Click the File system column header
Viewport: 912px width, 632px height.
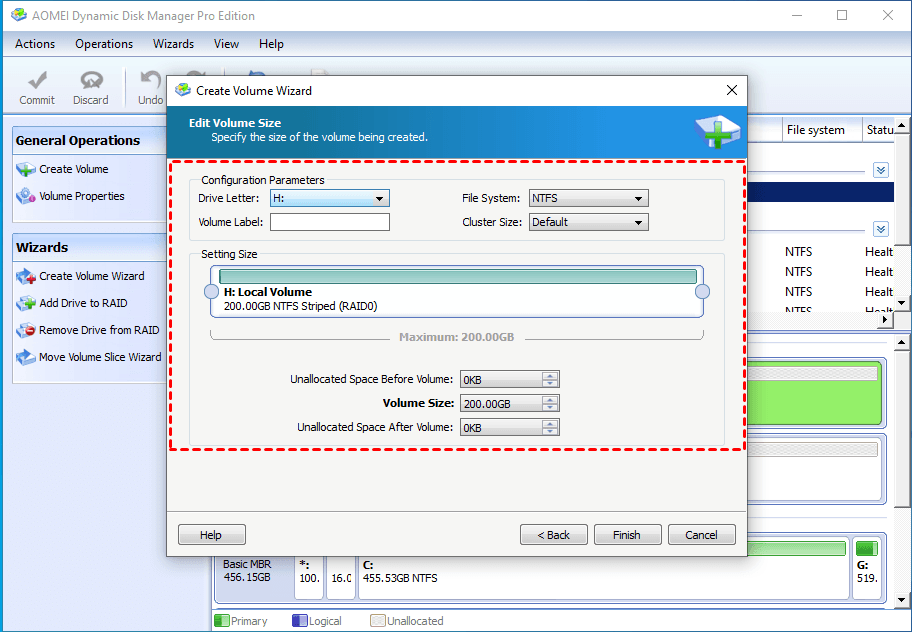[822, 130]
